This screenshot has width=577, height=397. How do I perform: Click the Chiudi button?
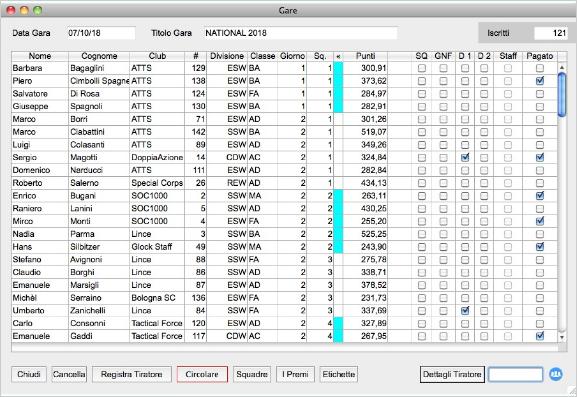pyautogui.click(x=29, y=374)
